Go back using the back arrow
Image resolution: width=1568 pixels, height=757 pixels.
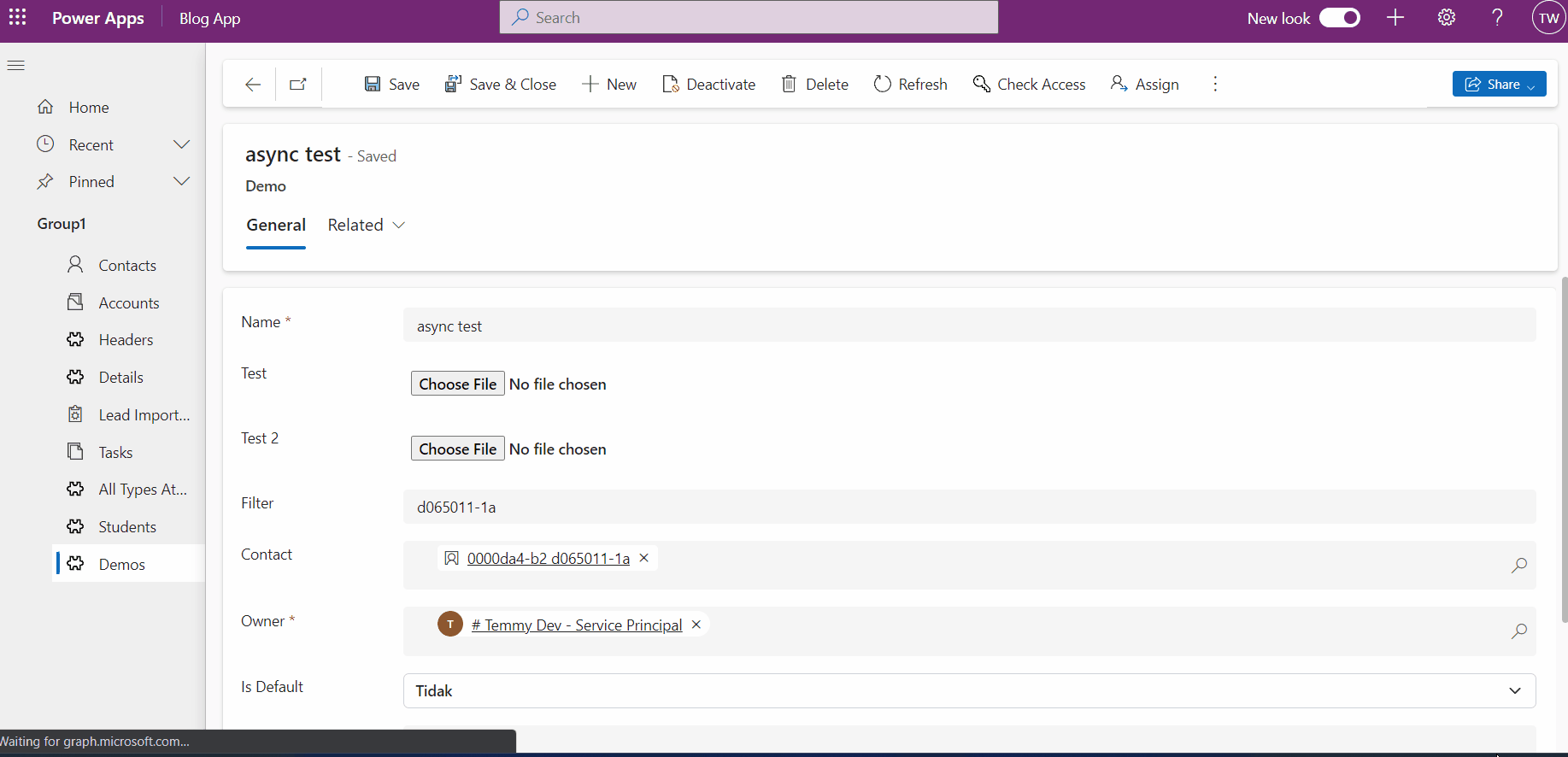click(x=253, y=84)
